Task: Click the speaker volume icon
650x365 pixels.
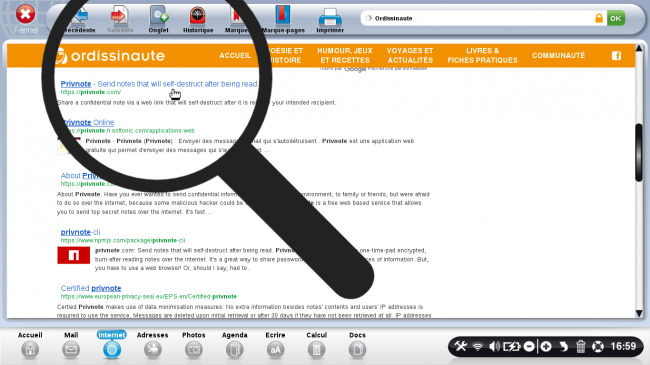Action: point(495,346)
